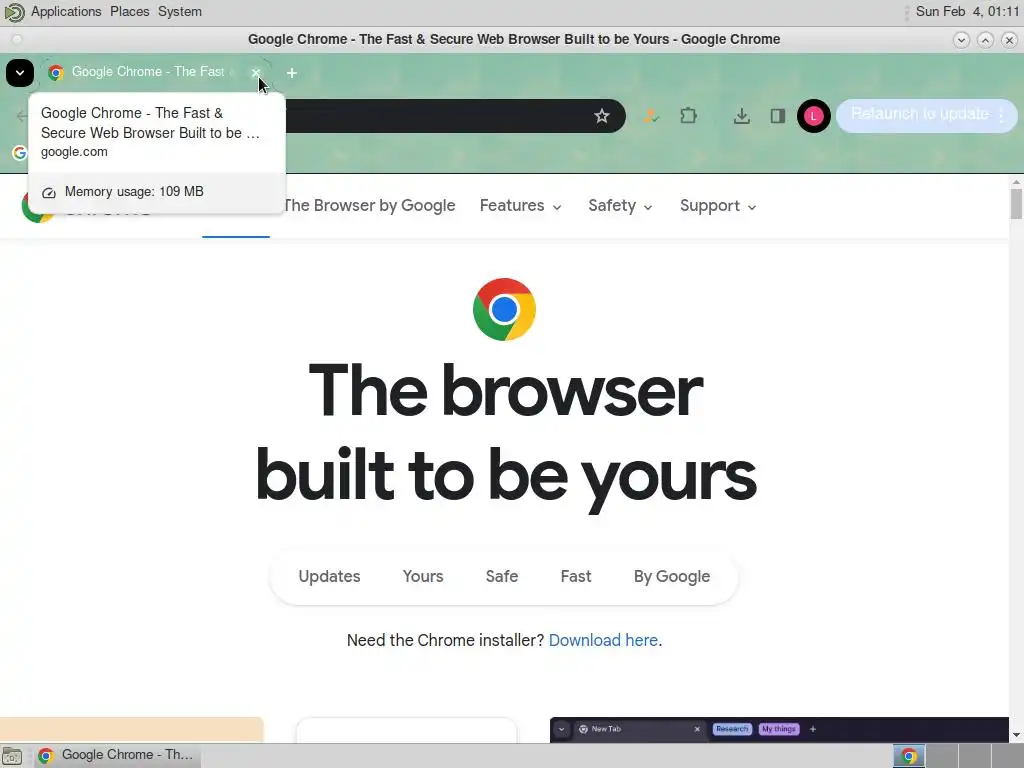Click the Research tab group chip in preview
Image resolution: width=1024 pixels, height=768 pixels.
tap(731, 729)
